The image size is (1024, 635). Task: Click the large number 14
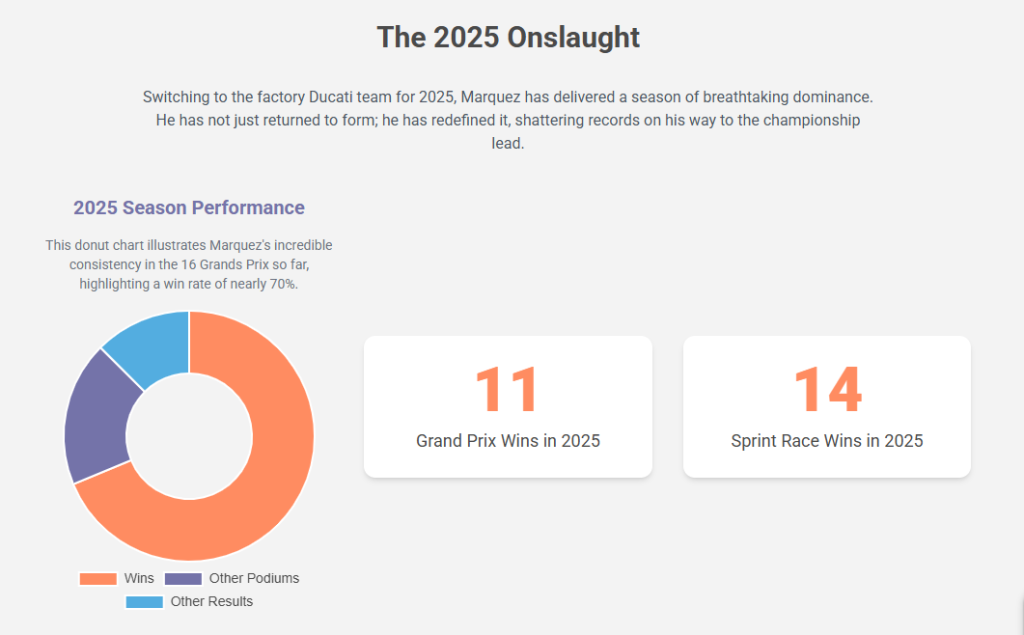[x=827, y=390]
